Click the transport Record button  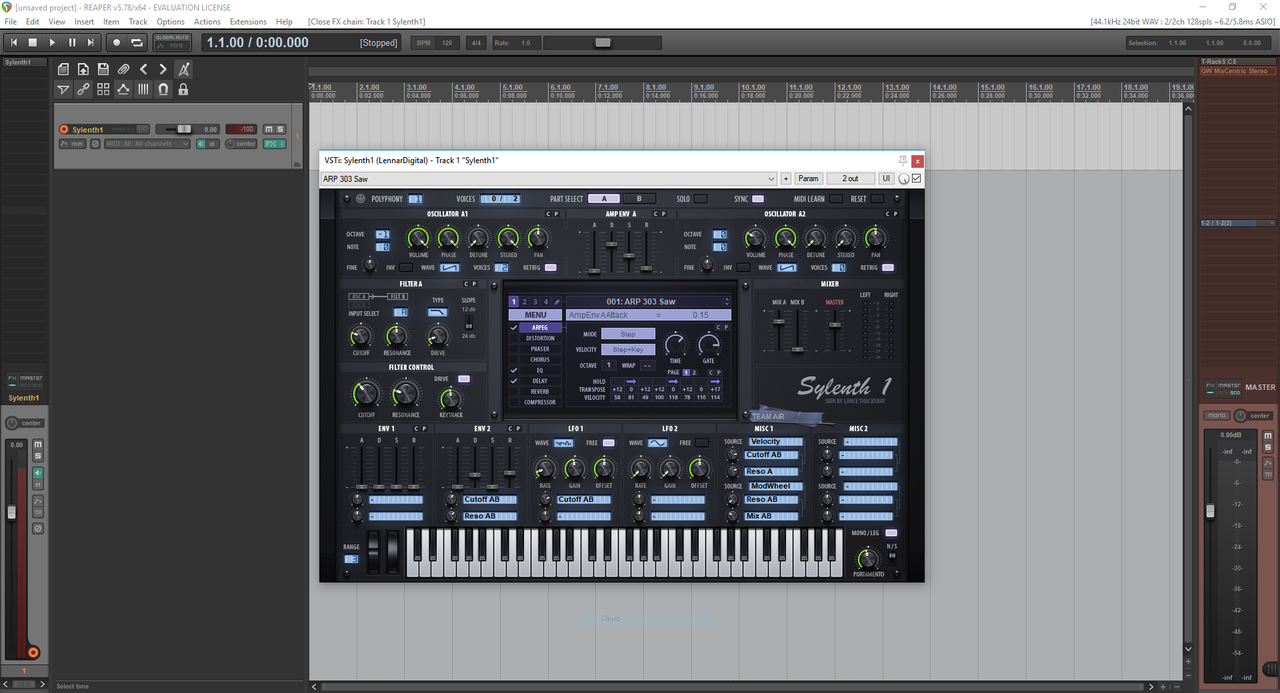116,42
